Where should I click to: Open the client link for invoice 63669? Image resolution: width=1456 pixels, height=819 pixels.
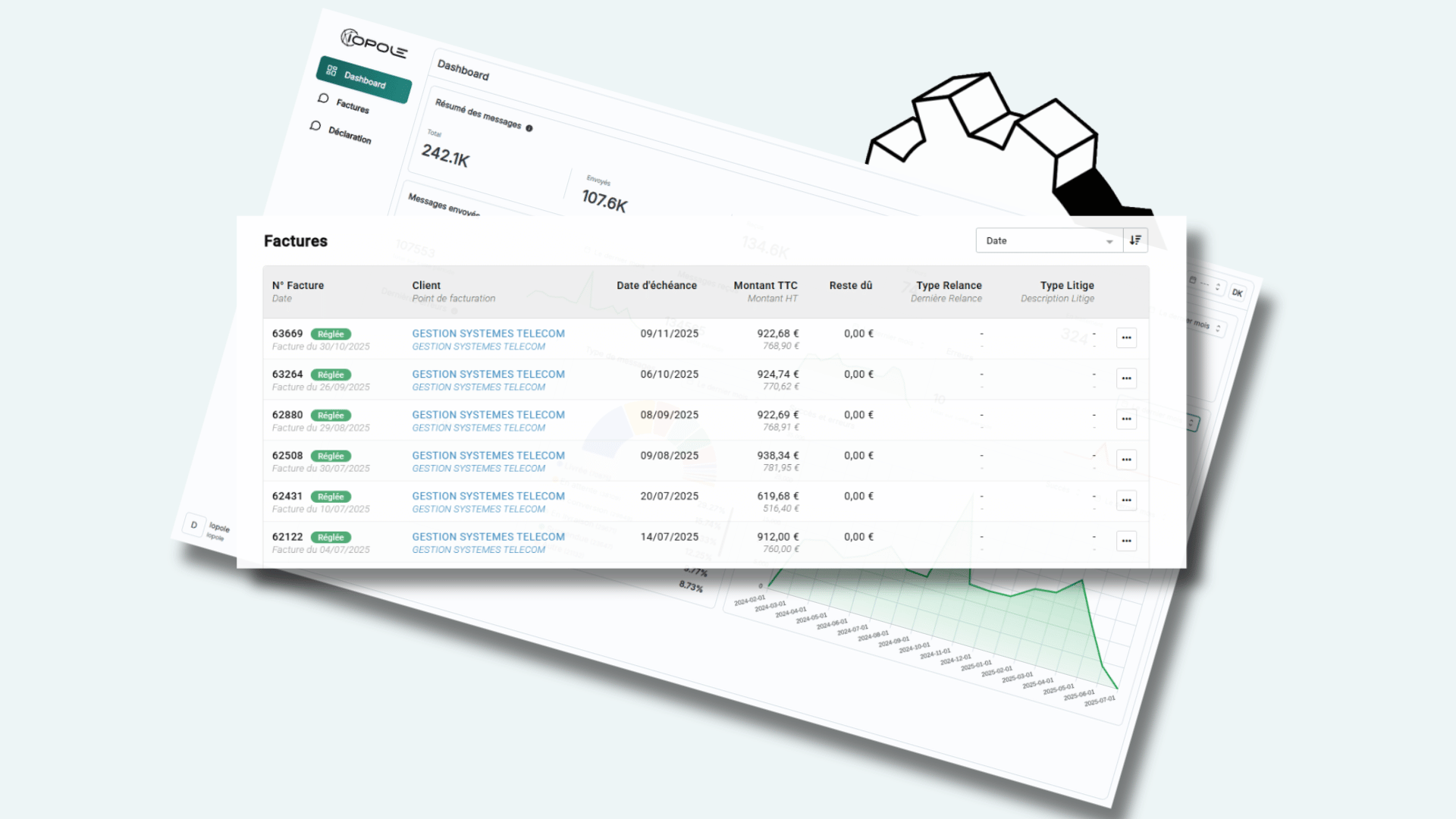point(488,334)
